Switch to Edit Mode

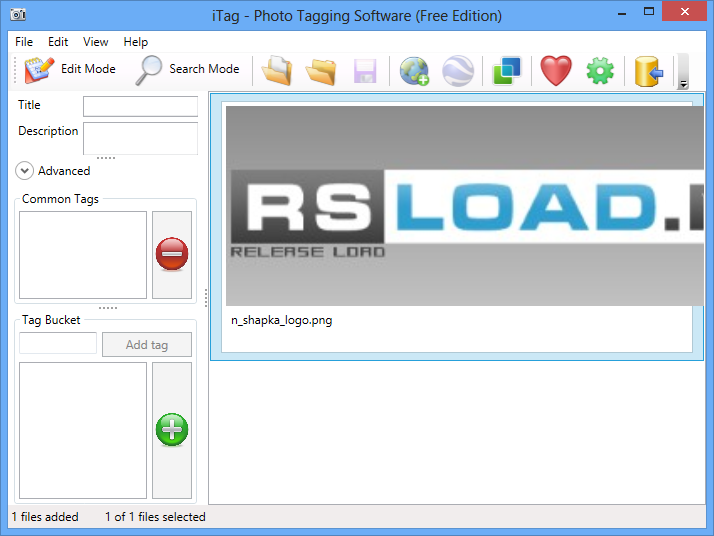pos(70,70)
